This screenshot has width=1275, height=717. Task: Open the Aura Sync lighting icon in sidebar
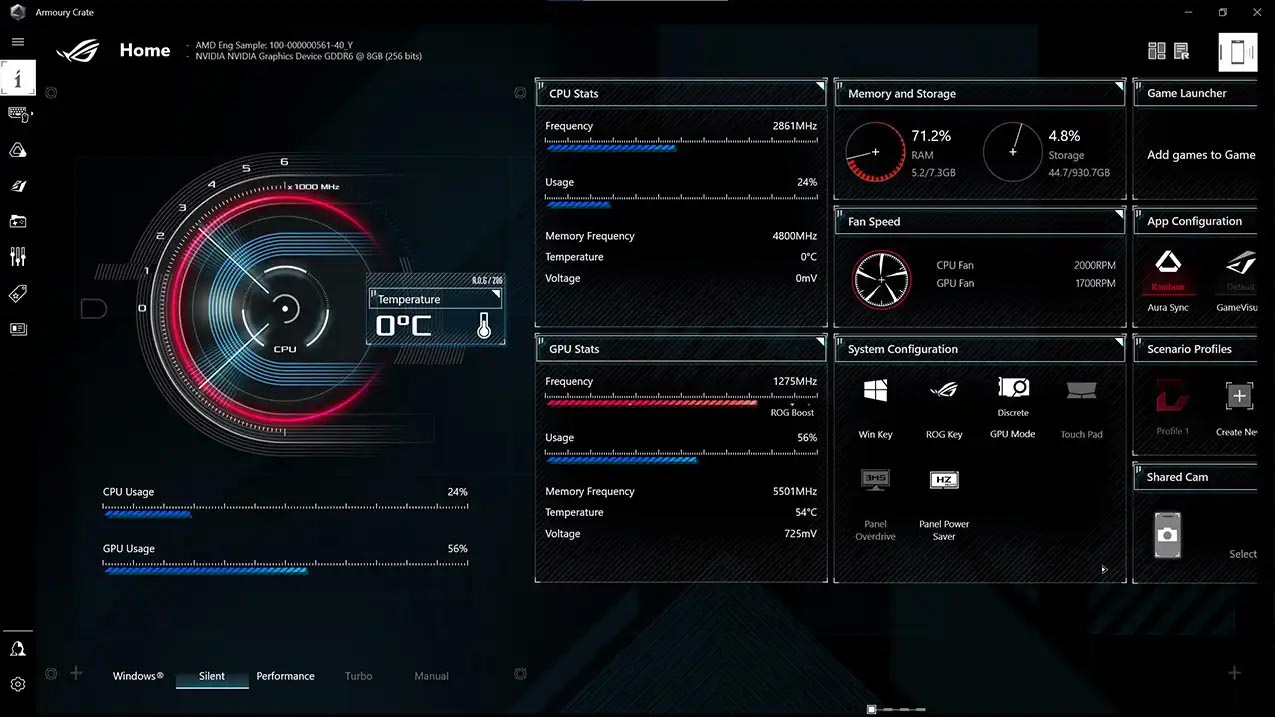pos(20,150)
